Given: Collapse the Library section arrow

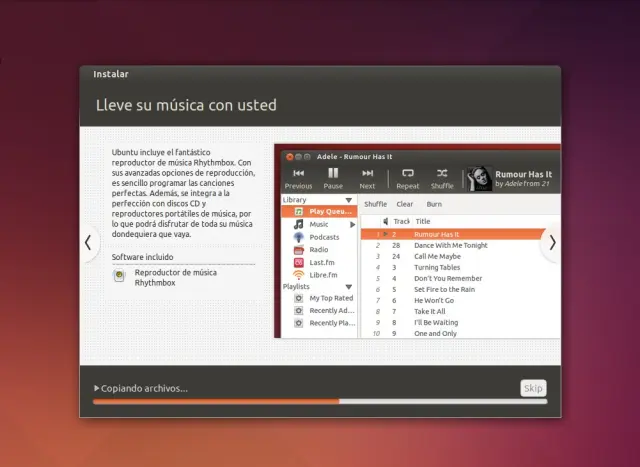Looking at the screenshot, I should click(350, 200).
